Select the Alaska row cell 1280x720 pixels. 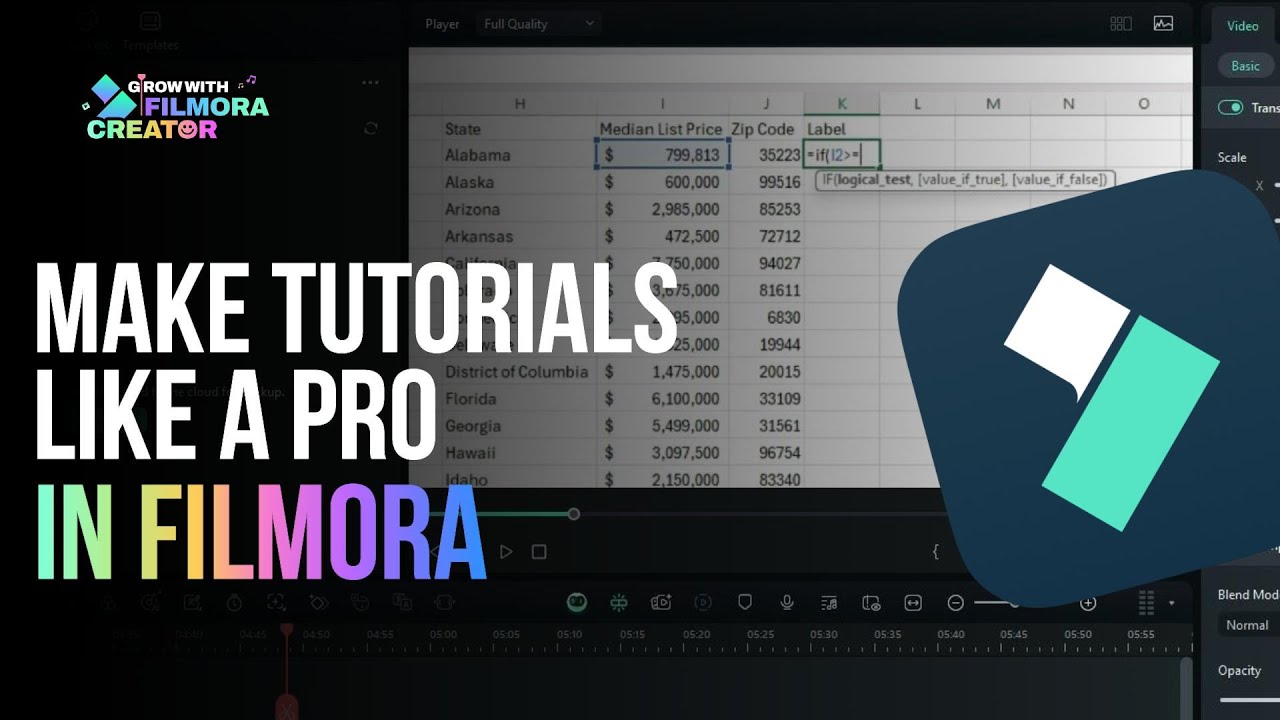pos(520,182)
